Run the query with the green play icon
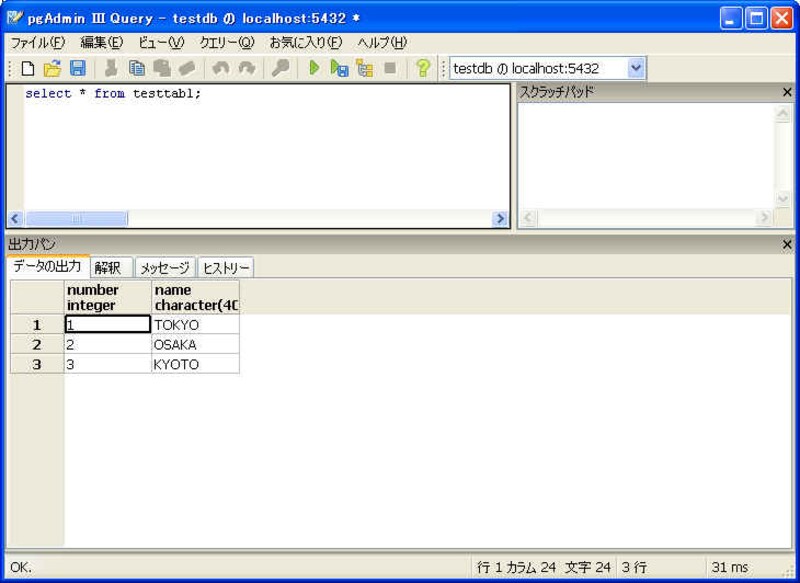 pos(314,69)
